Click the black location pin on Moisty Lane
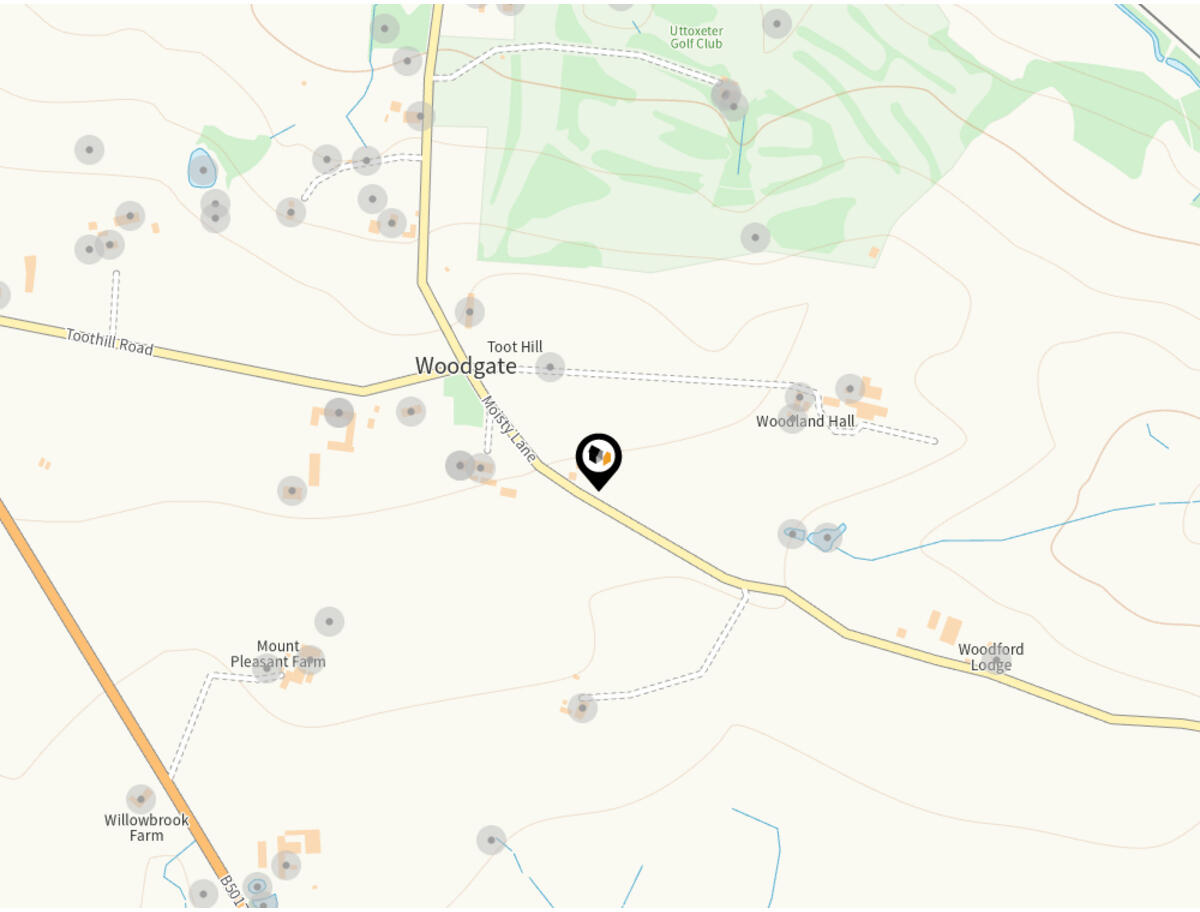The height and width of the screenshot is (912, 1200). [x=598, y=461]
